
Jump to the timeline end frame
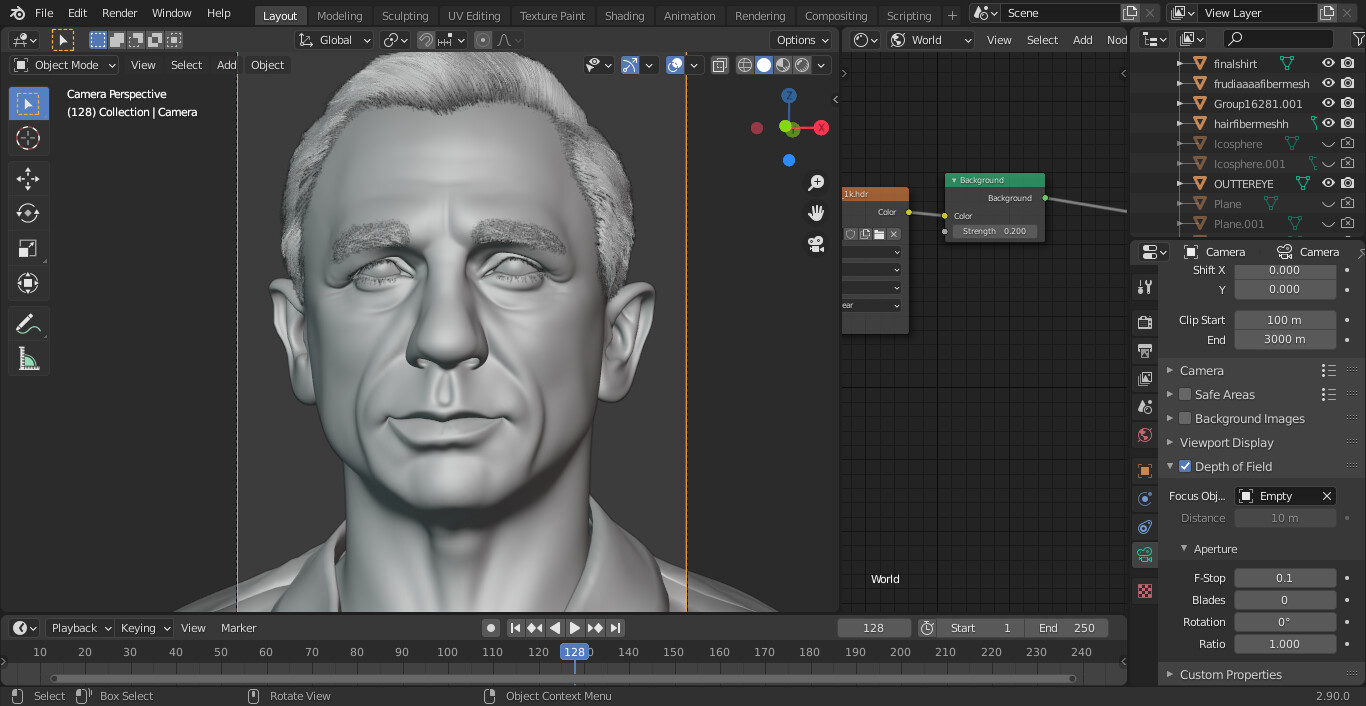pos(616,628)
